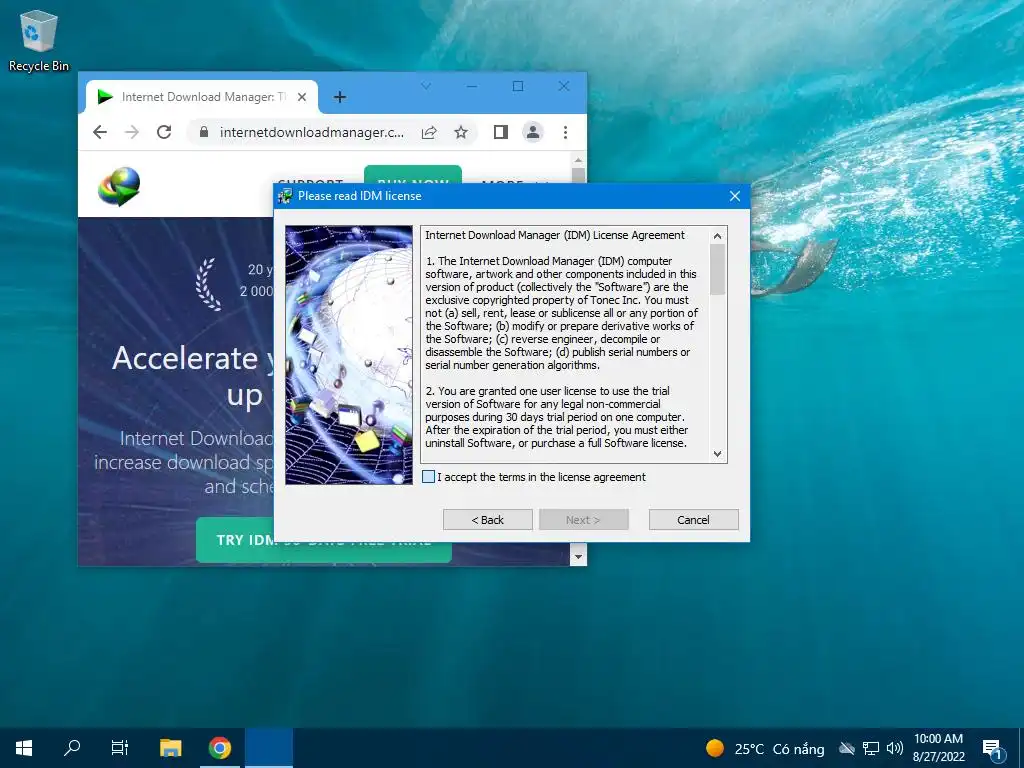Image resolution: width=1024 pixels, height=768 pixels.
Task: Open a new Chrome tab
Action: click(340, 97)
